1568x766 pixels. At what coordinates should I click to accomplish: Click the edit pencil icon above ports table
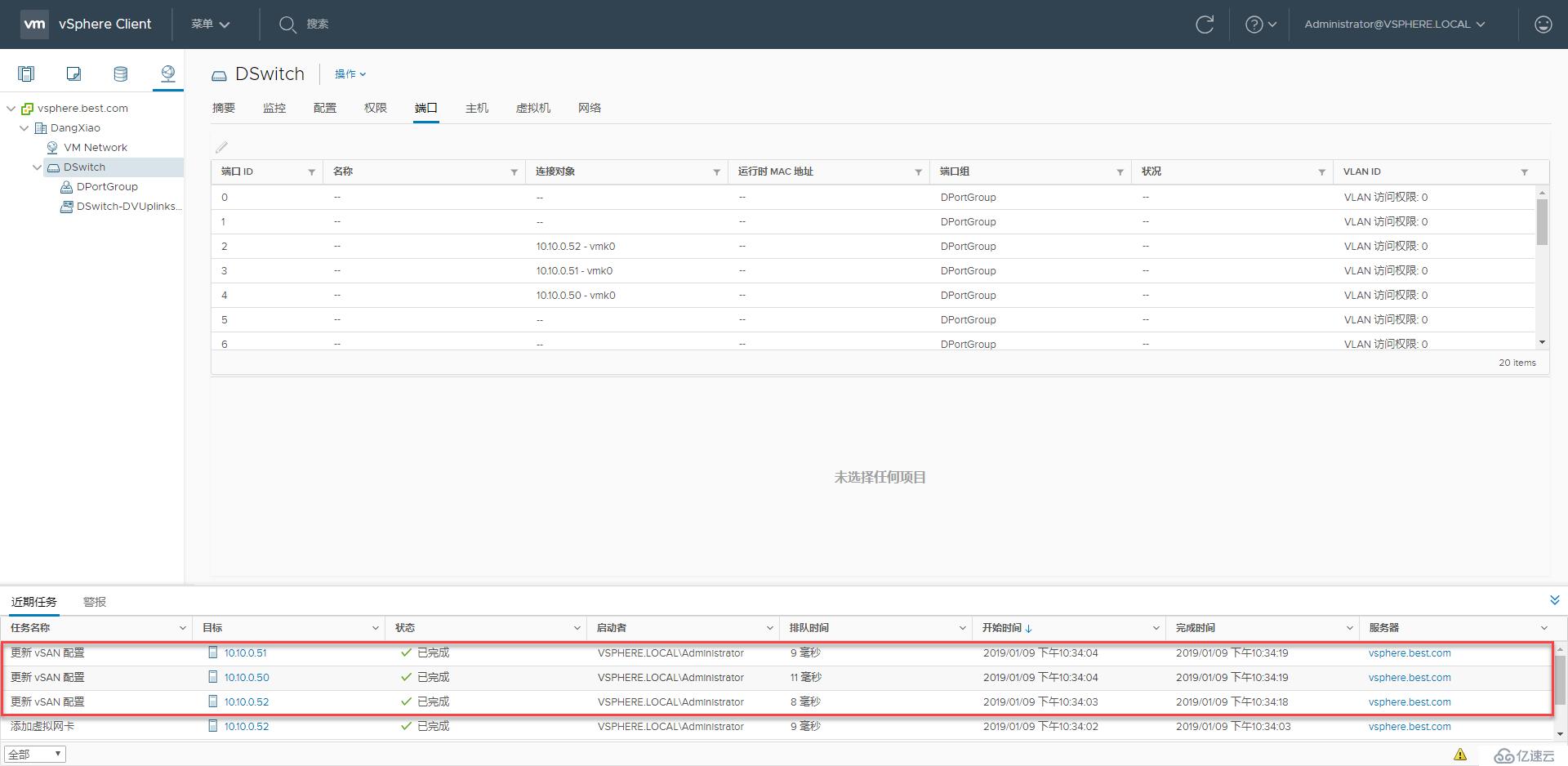221,147
